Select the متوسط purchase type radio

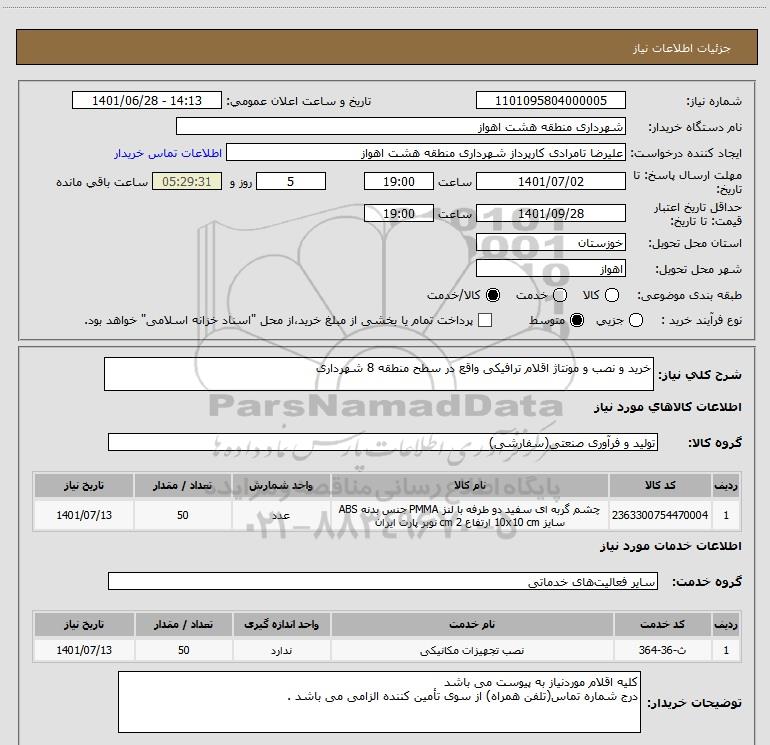pos(577,320)
